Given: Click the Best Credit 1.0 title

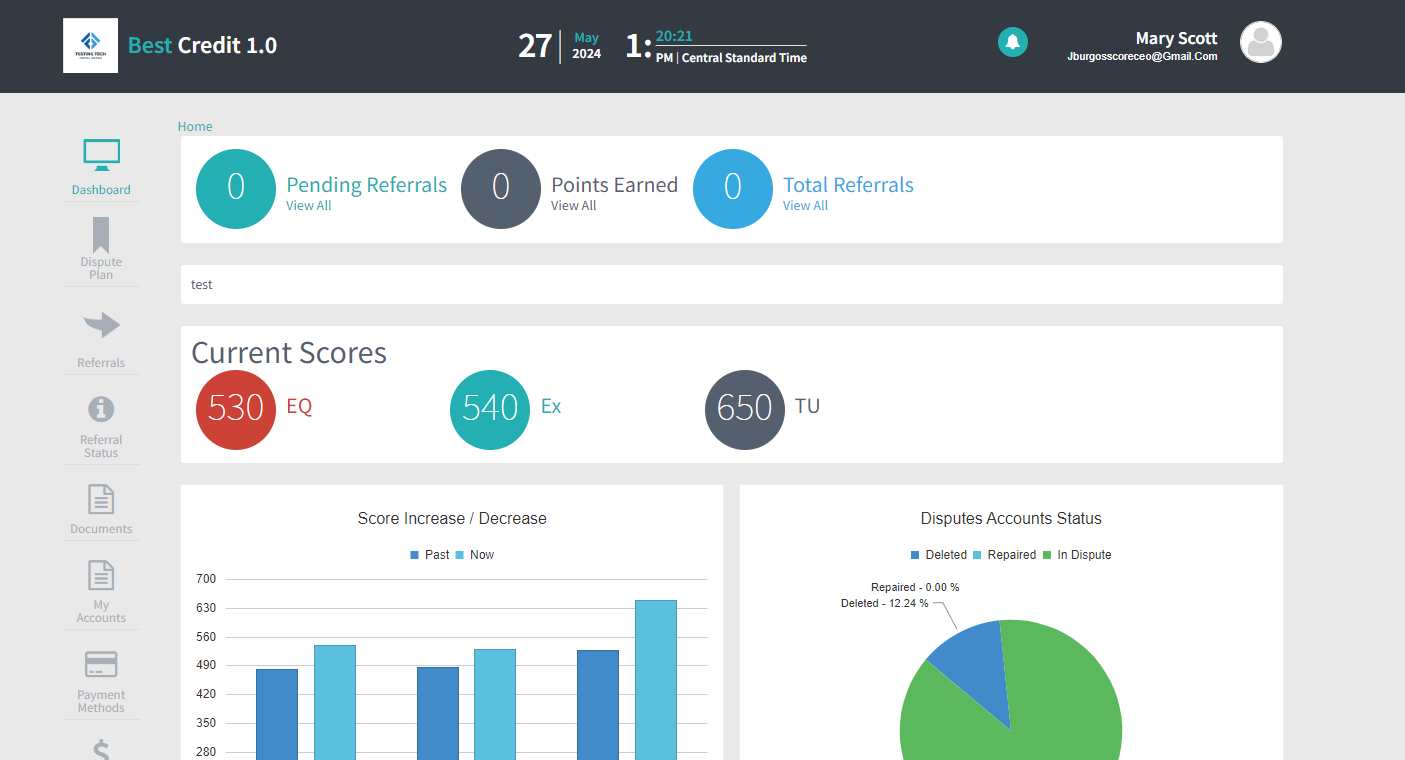Looking at the screenshot, I should [202, 45].
